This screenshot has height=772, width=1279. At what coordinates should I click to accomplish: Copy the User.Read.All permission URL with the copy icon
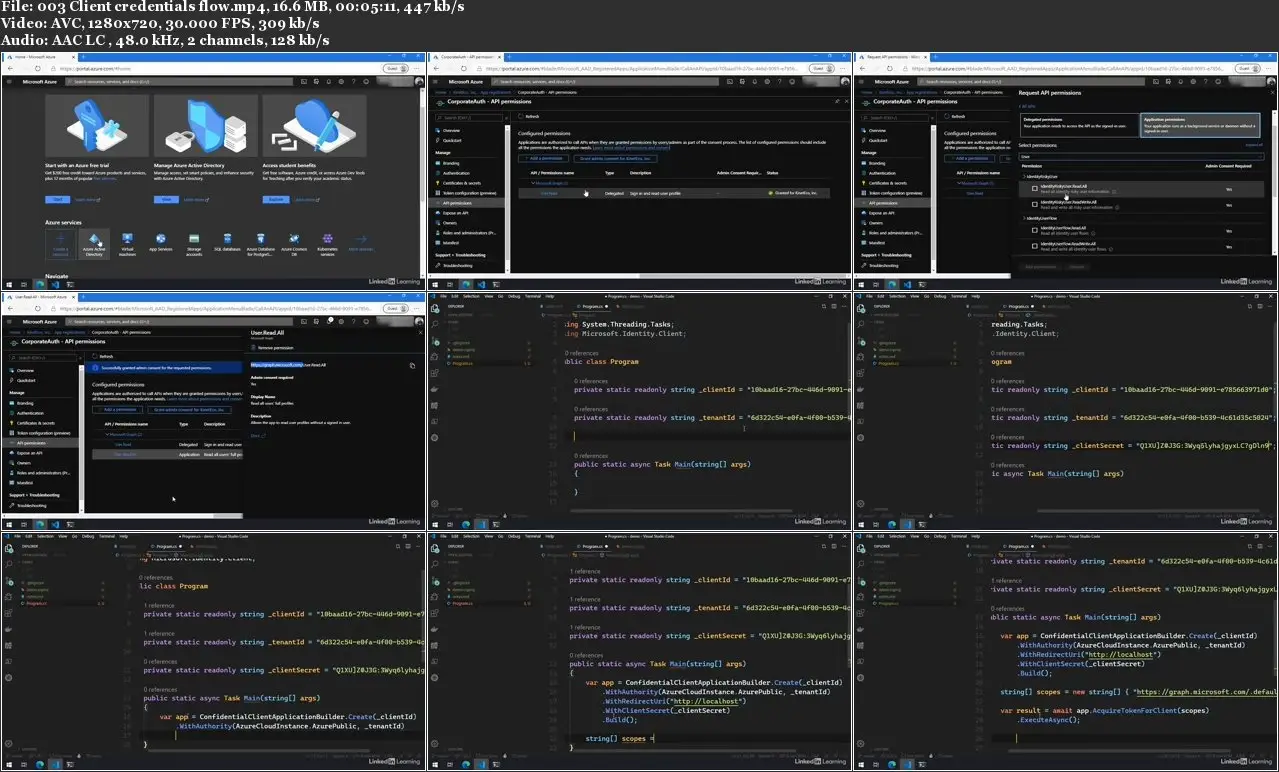pyautogui.click(x=413, y=365)
